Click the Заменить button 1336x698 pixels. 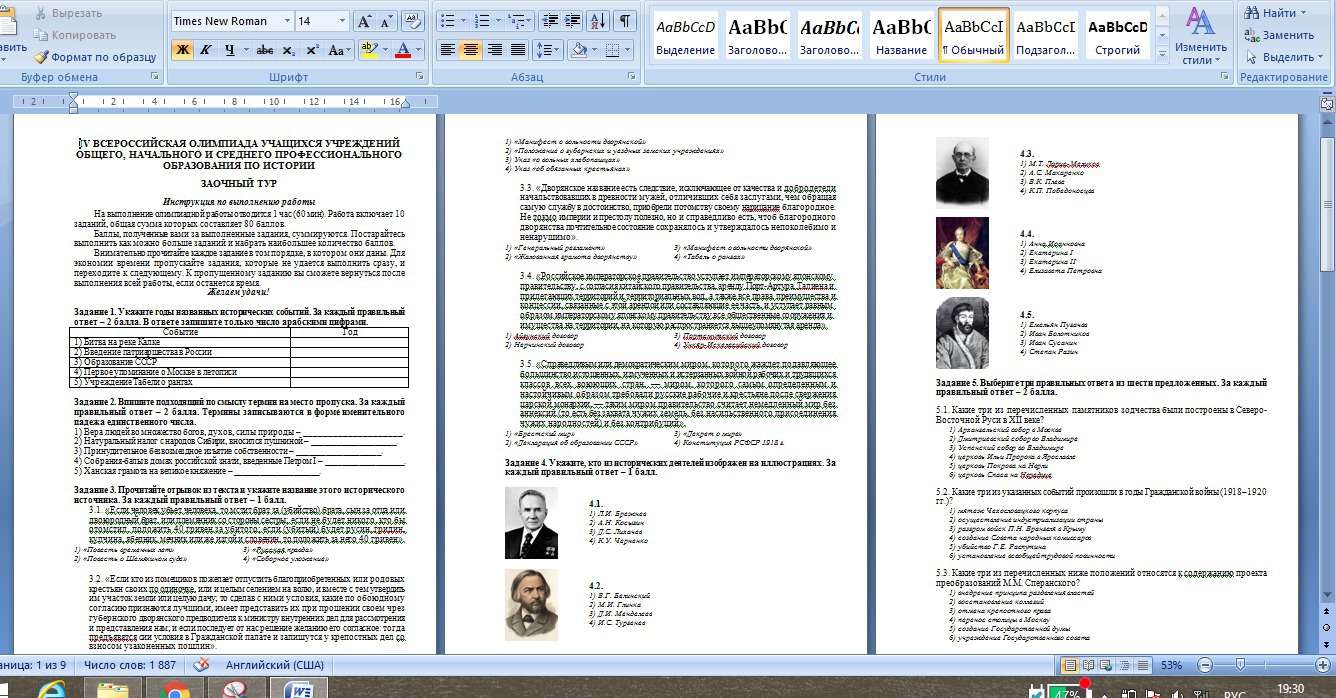[1279, 35]
